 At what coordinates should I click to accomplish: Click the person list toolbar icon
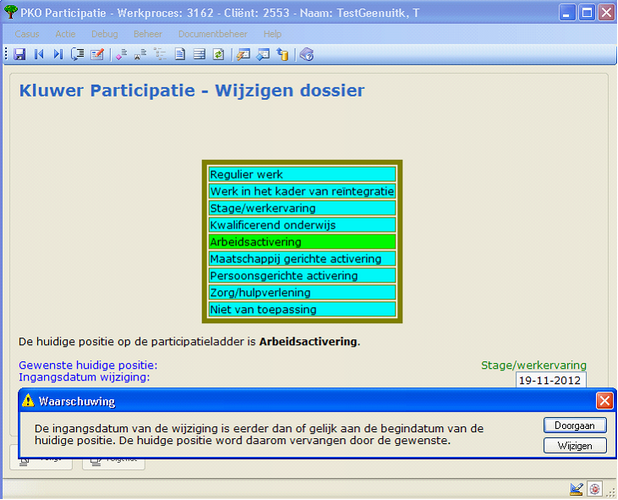click(x=140, y=54)
